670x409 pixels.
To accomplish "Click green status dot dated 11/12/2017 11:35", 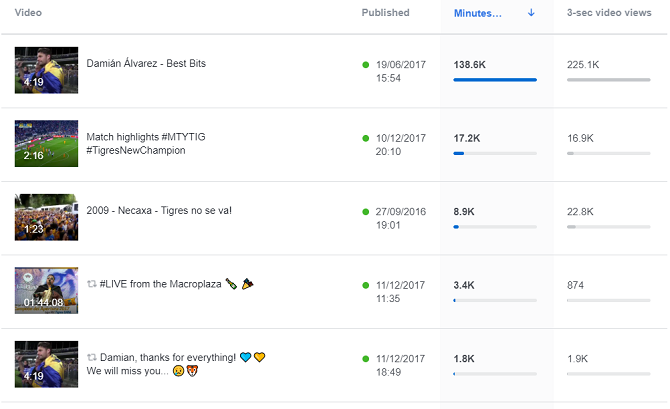I will tap(366, 285).
